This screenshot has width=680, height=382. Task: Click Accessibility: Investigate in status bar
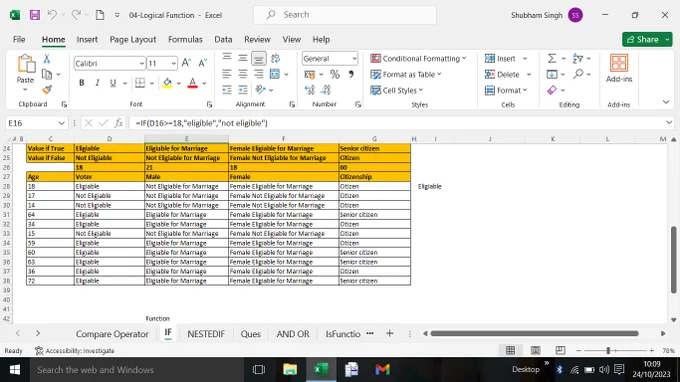(x=75, y=350)
